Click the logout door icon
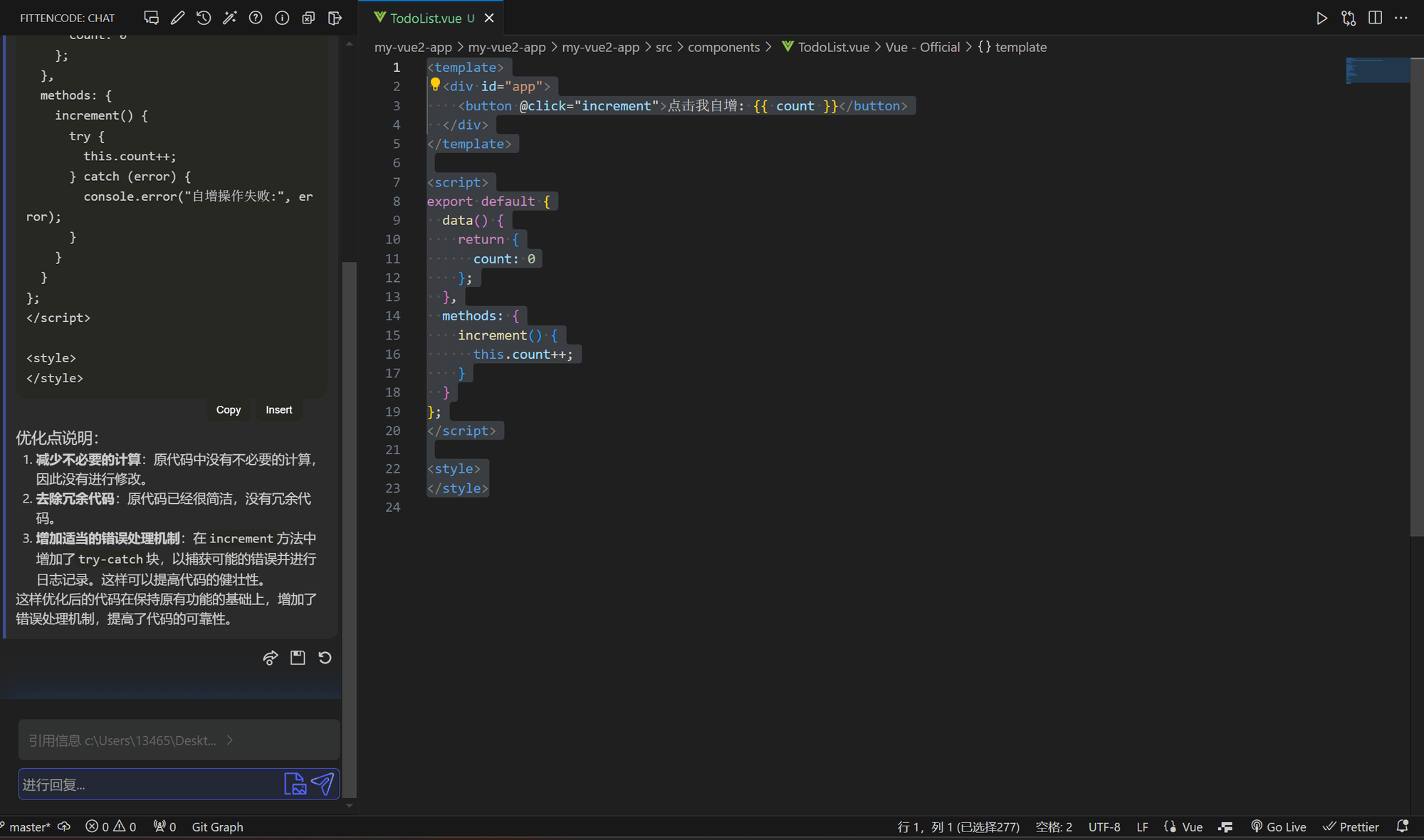The width and height of the screenshot is (1424, 840). tap(335, 18)
